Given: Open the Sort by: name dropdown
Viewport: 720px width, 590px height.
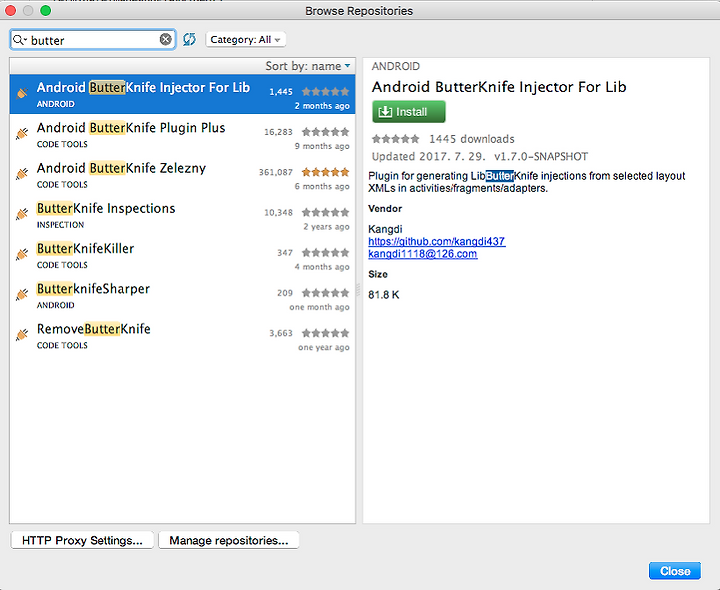Looking at the screenshot, I should pyautogui.click(x=308, y=66).
